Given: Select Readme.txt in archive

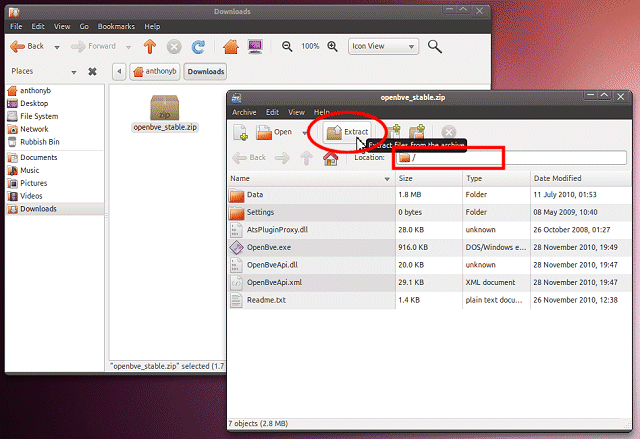Looking at the screenshot, I should (430, 300).
